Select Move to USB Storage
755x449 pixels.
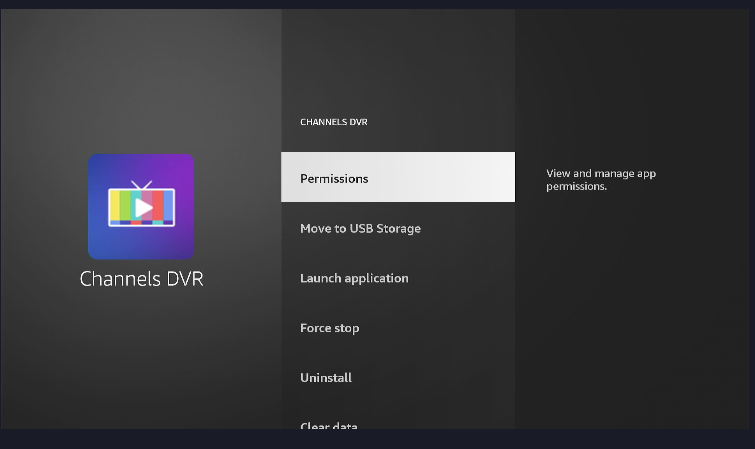[x=360, y=228]
